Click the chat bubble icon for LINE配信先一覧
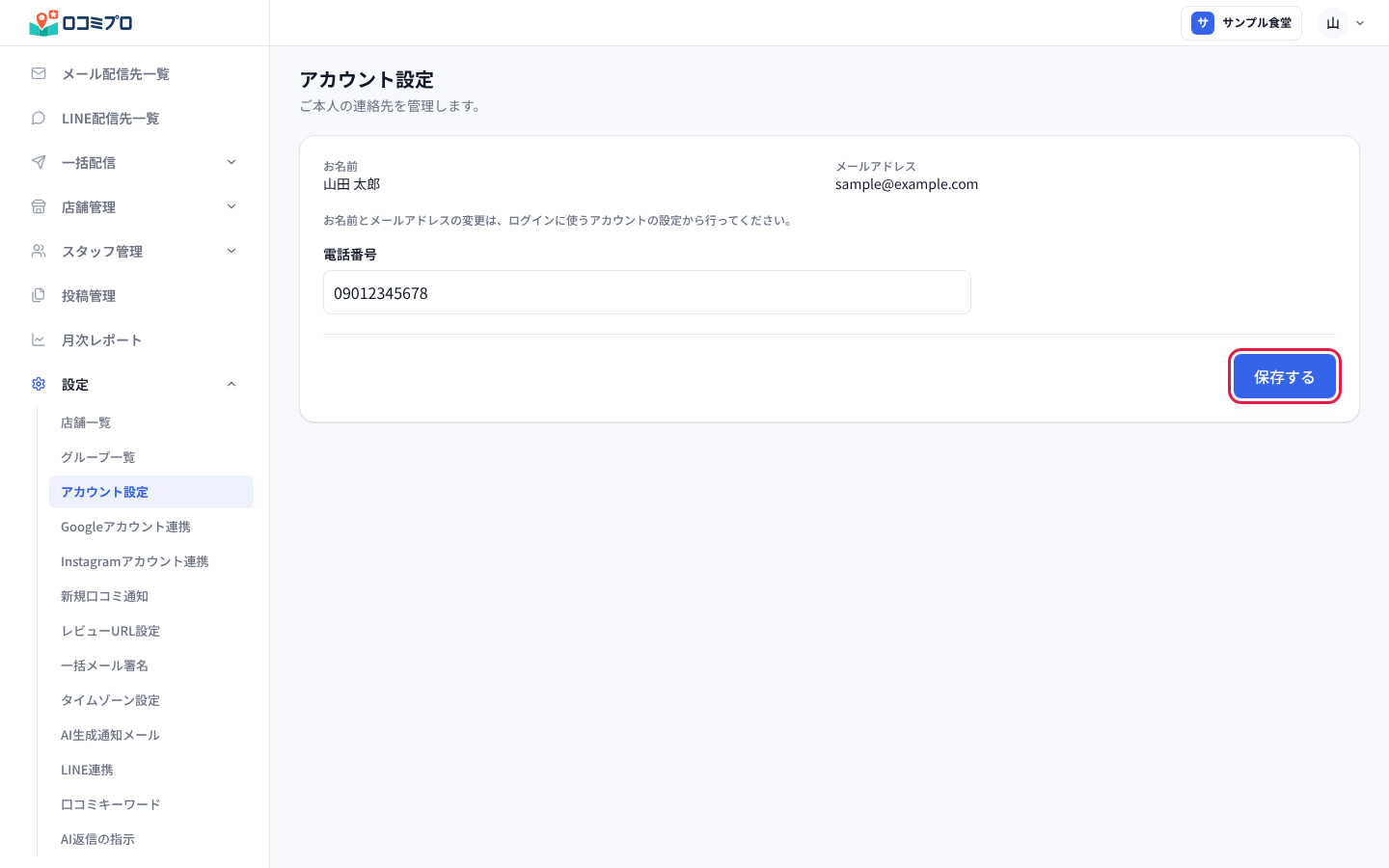Image resolution: width=1389 pixels, height=868 pixels. tap(39, 118)
